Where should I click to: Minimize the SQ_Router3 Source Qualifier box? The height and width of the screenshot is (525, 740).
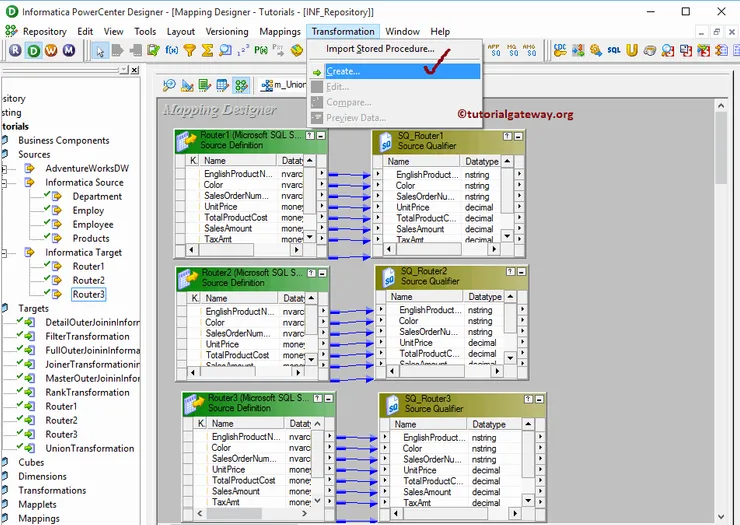pos(539,400)
